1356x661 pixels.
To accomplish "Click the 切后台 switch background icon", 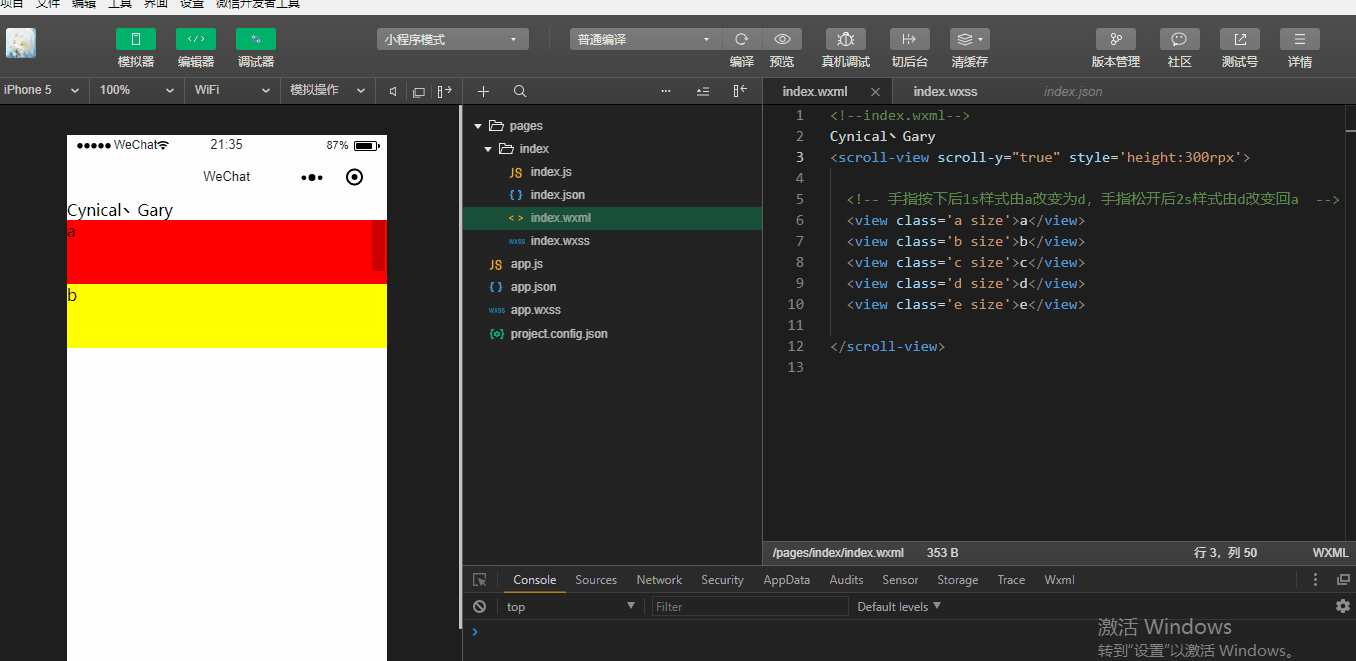I will 909,40.
